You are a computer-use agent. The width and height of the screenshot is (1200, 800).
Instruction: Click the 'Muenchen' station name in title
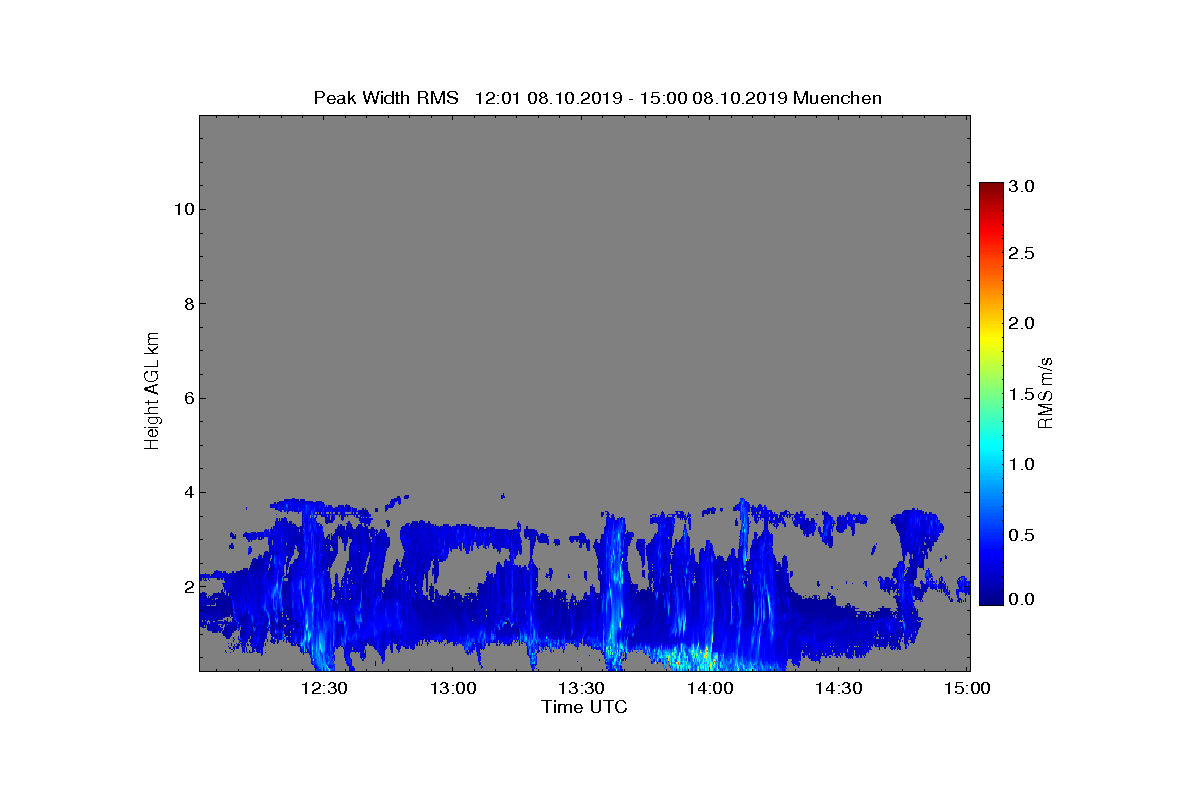tap(837, 98)
